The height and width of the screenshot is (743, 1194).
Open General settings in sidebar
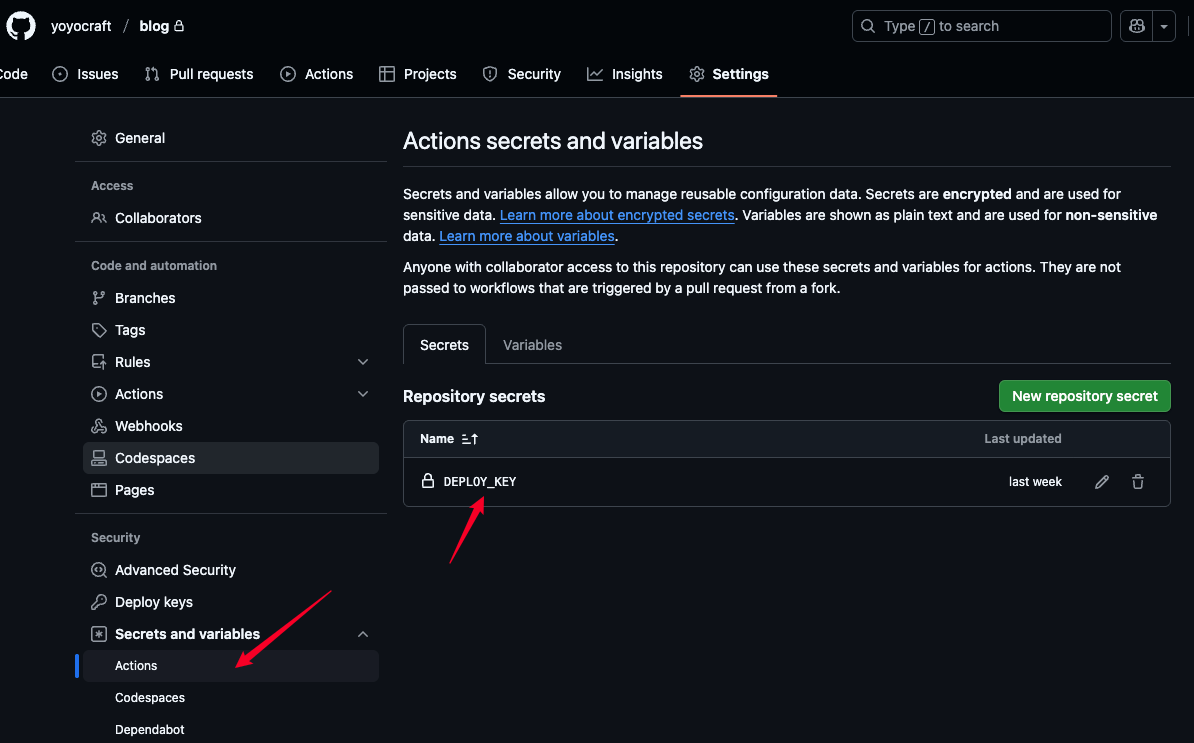(x=231, y=138)
